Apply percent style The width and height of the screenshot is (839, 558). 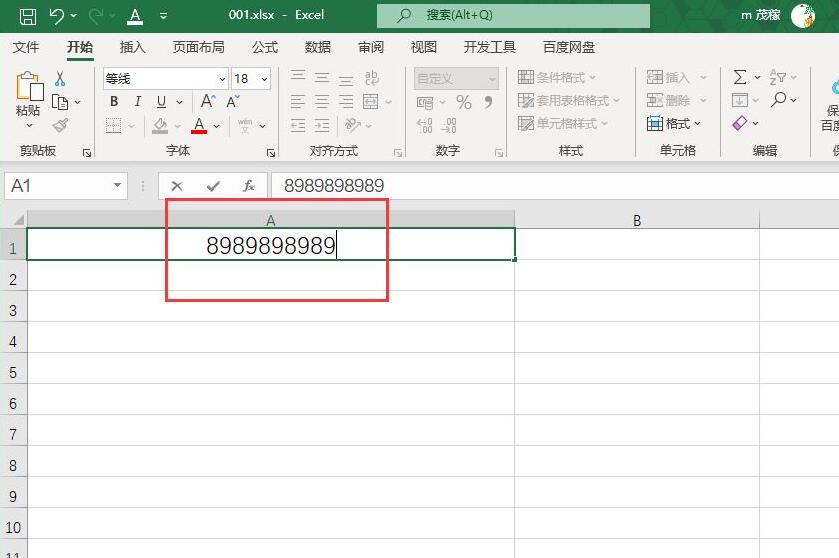[464, 102]
